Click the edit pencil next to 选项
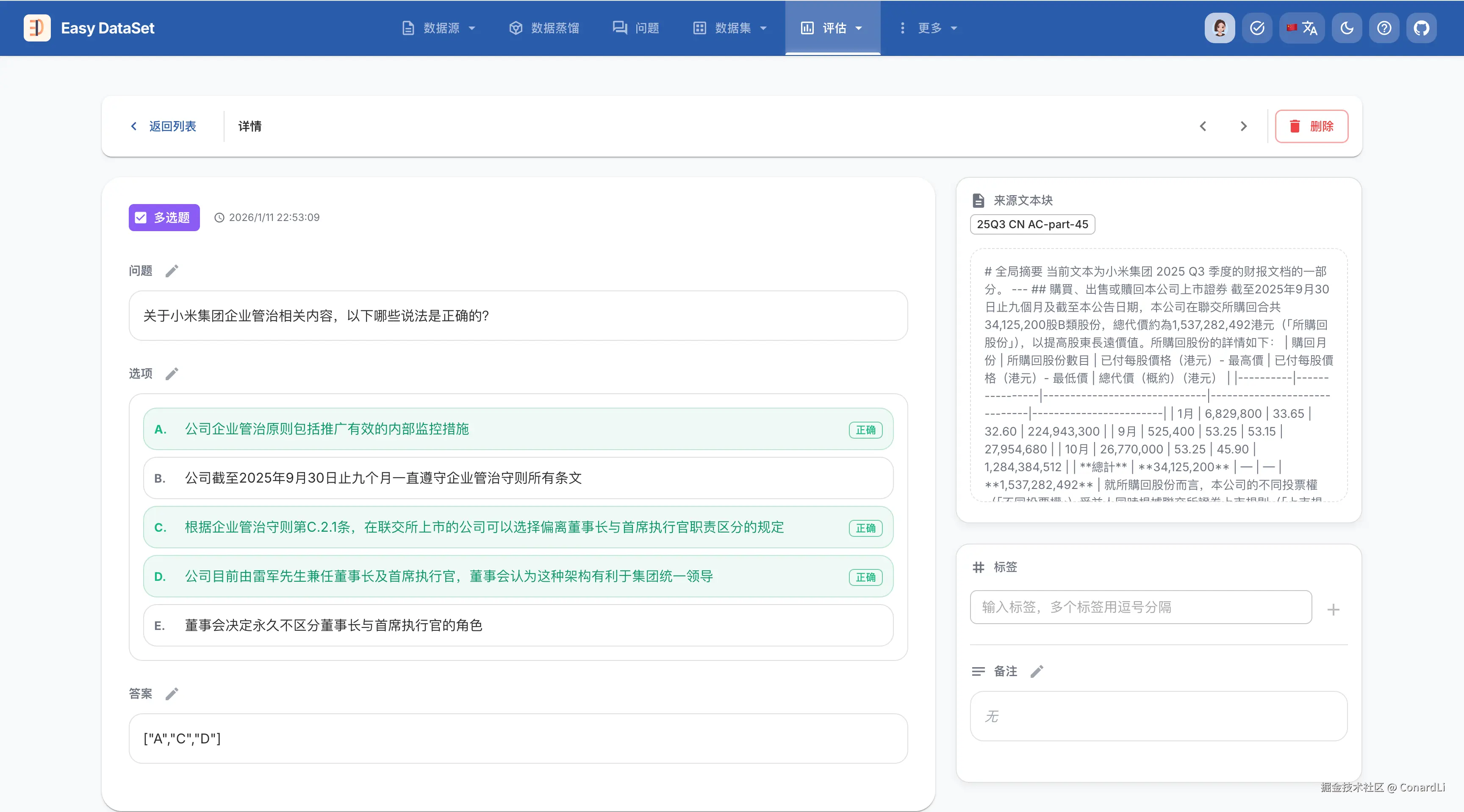The width and height of the screenshot is (1464, 812). 172,374
